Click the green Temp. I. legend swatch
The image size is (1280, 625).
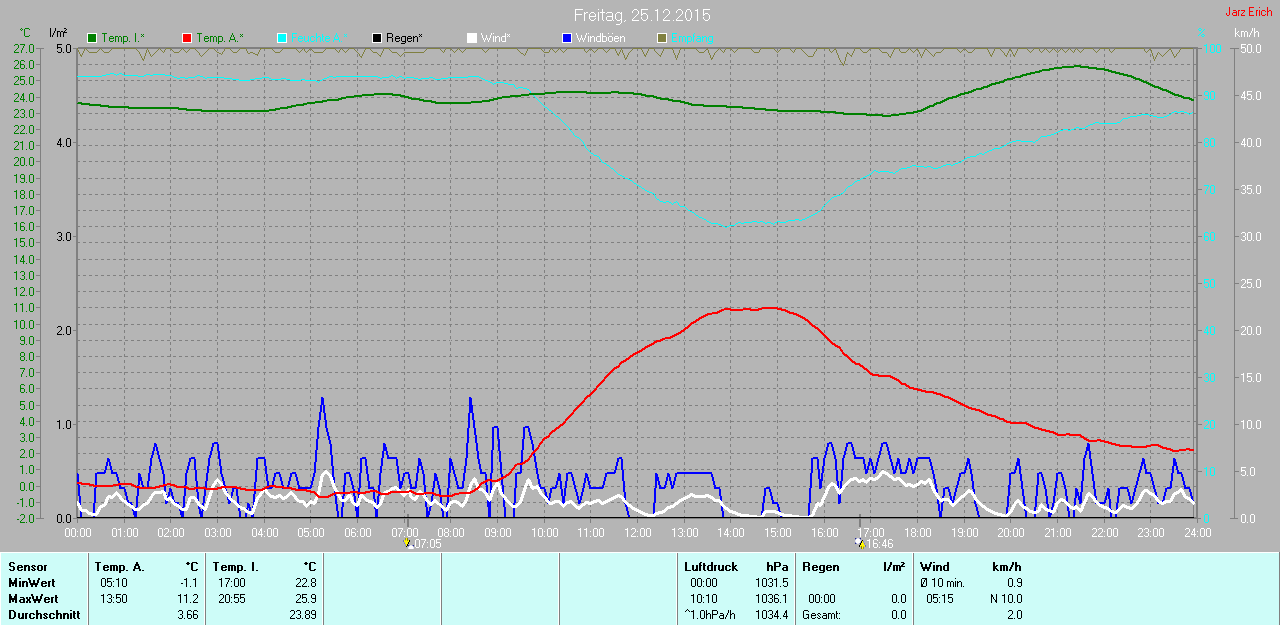pyautogui.click(x=93, y=38)
